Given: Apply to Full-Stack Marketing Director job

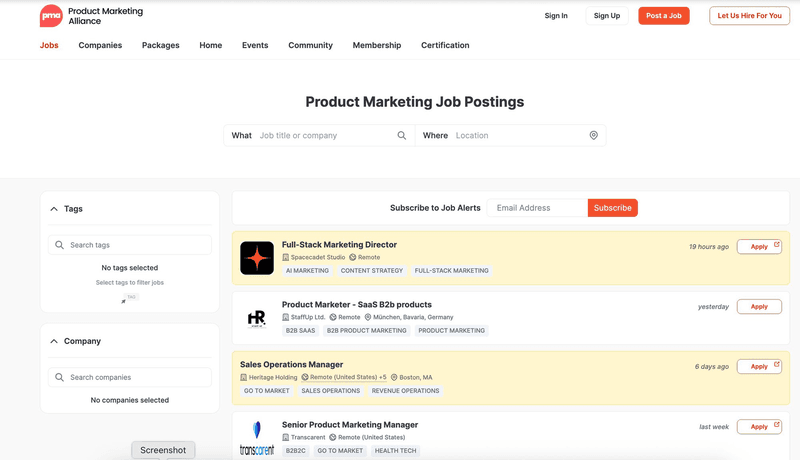Looking at the screenshot, I should click(x=759, y=247).
